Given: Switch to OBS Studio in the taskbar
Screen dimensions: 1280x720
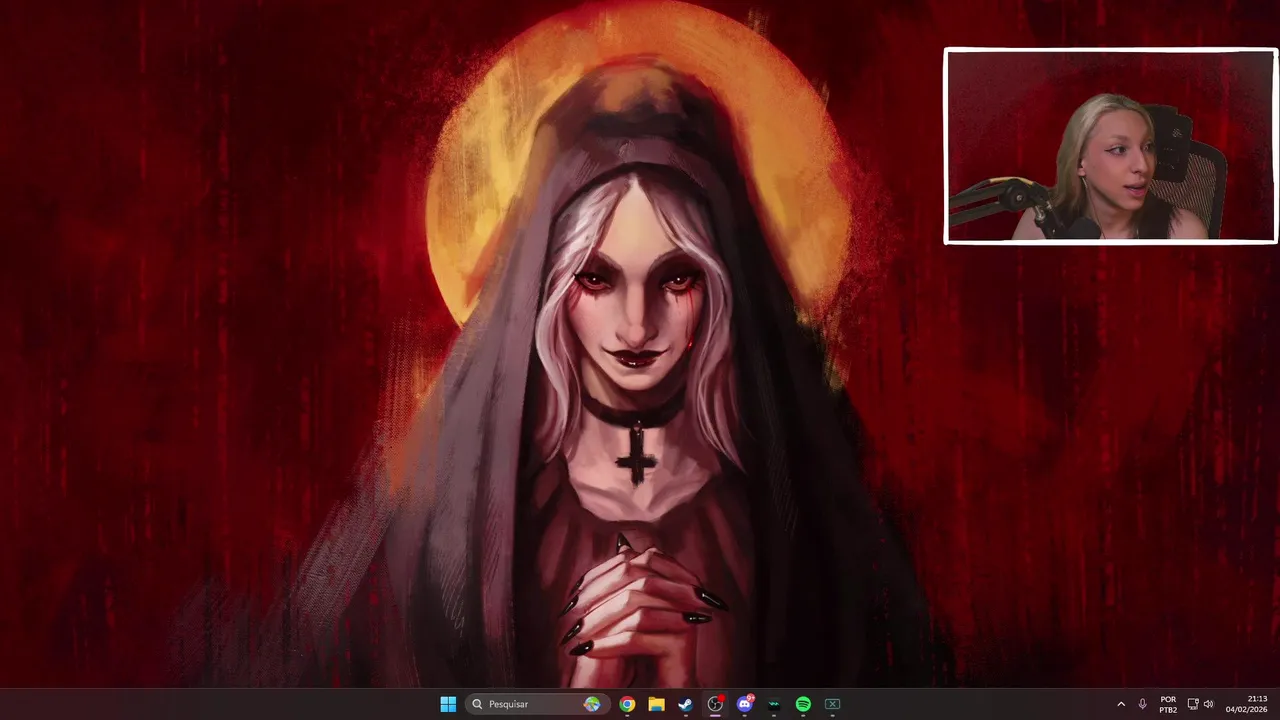Looking at the screenshot, I should coord(715,704).
